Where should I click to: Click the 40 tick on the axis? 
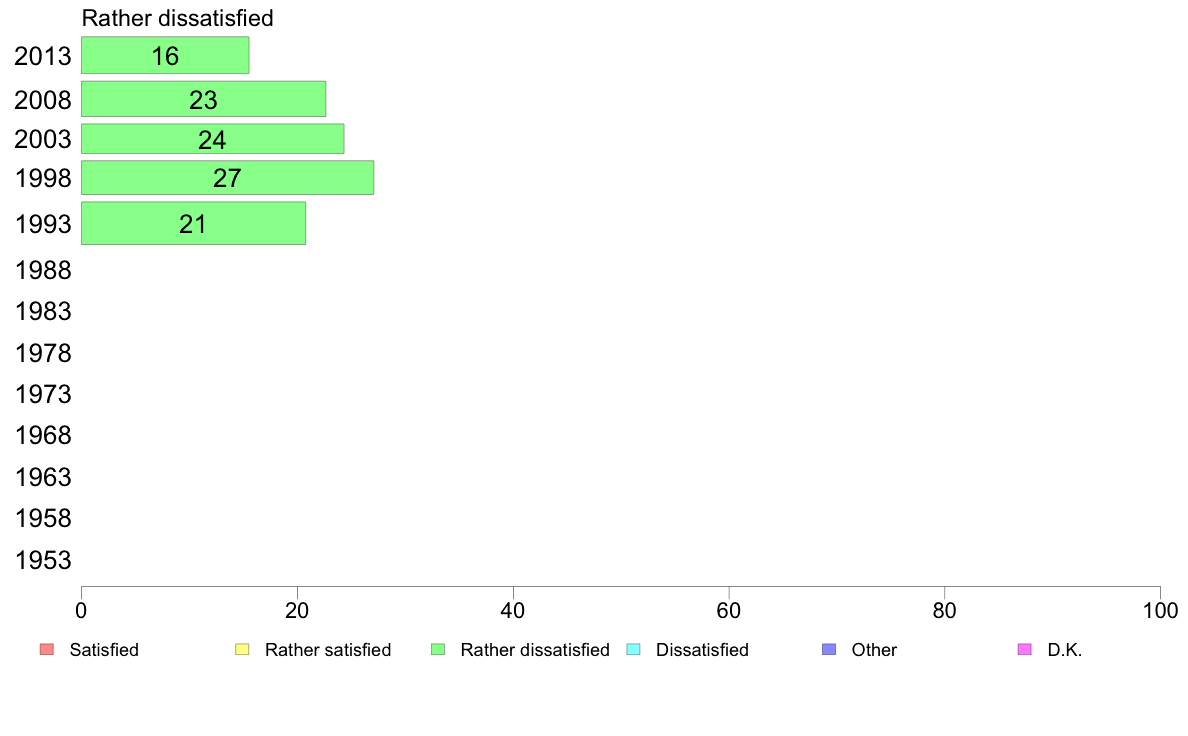click(x=513, y=611)
